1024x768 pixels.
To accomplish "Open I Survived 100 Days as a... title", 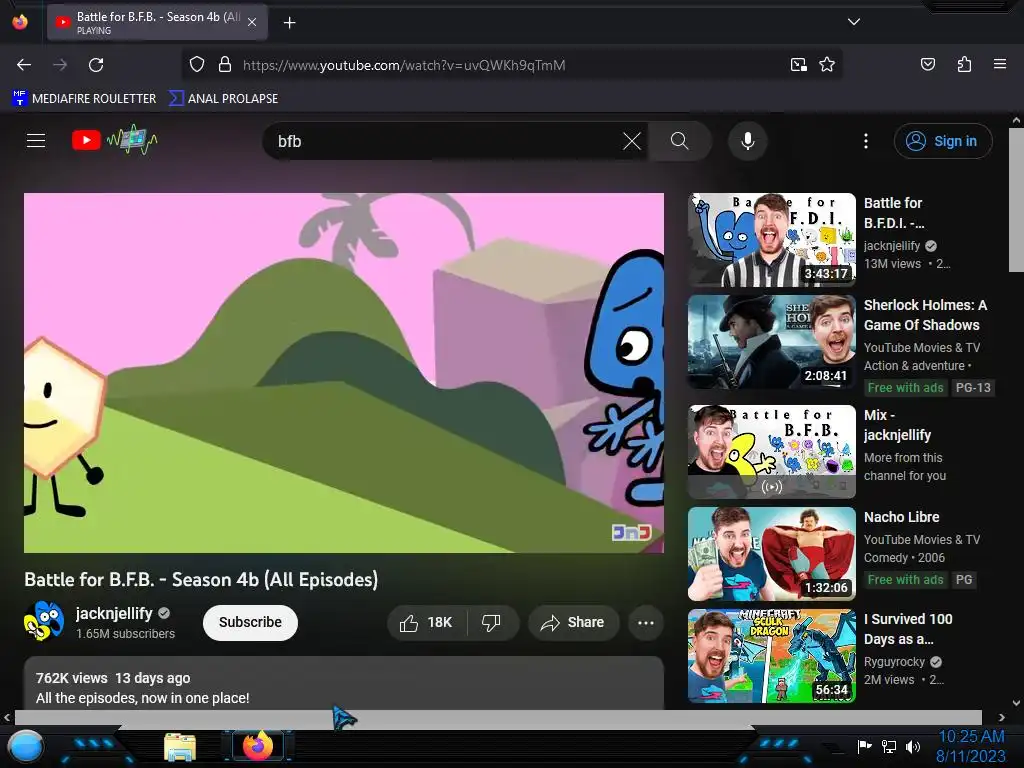I will tap(908, 629).
